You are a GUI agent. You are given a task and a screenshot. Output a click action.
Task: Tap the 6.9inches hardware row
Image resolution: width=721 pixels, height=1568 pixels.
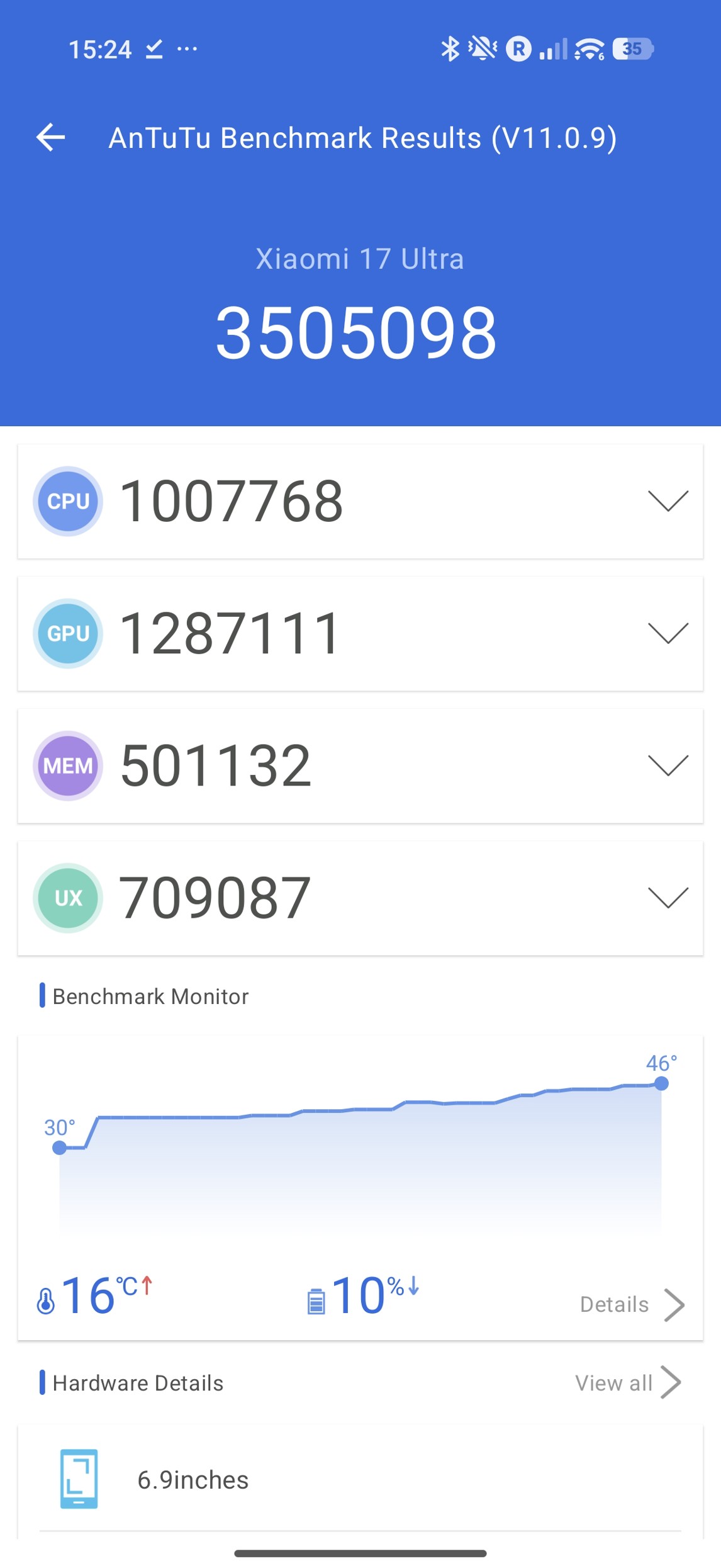tap(360, 1479)
